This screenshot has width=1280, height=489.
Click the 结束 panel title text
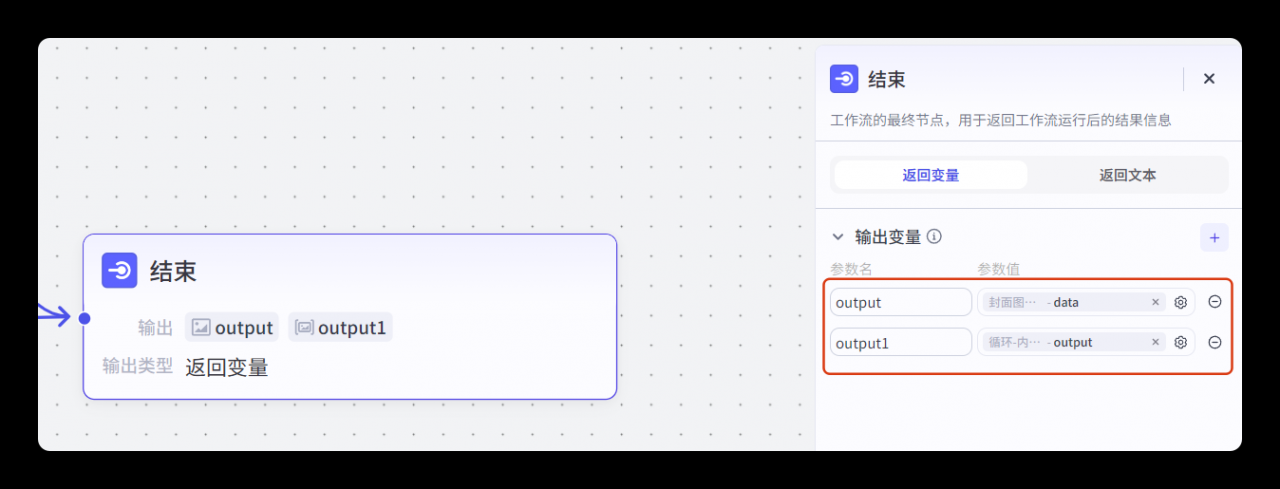887,80
